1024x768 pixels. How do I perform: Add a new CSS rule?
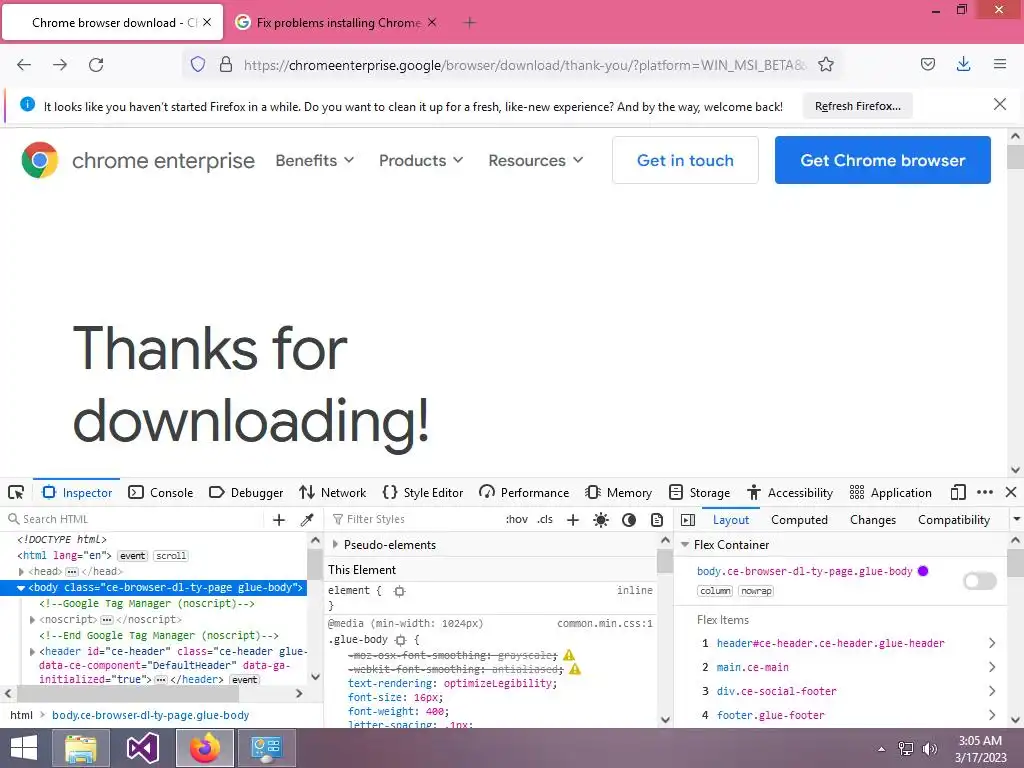(x=573, y=519)
